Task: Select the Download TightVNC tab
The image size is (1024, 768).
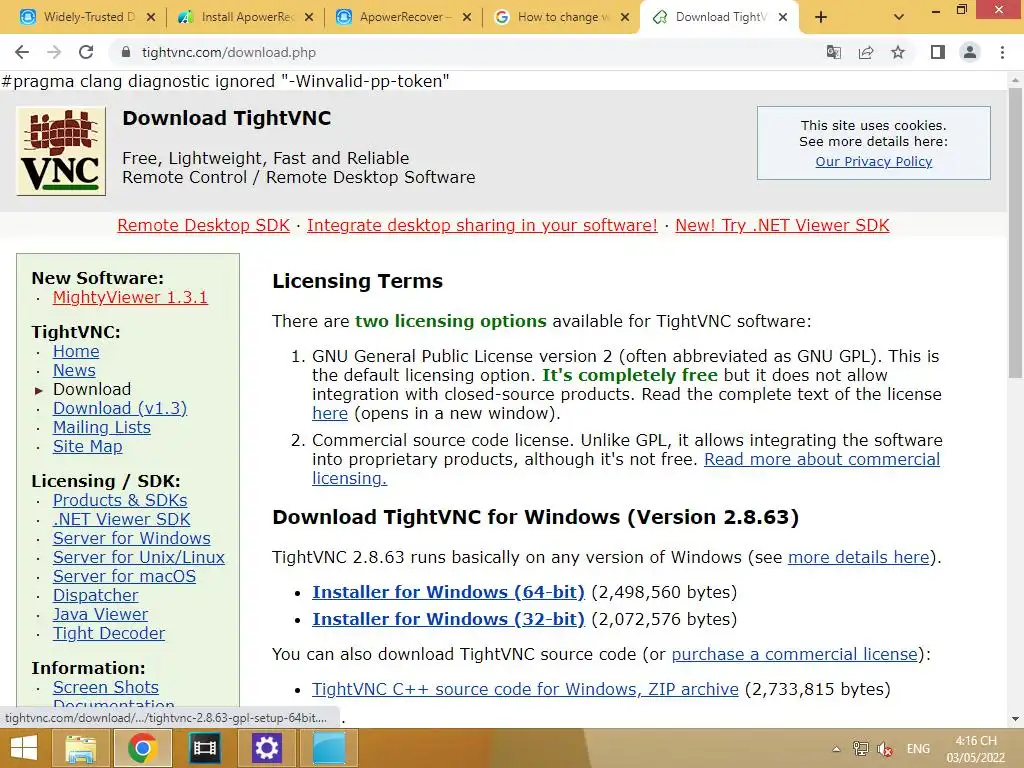Action: tap(718, 18)
